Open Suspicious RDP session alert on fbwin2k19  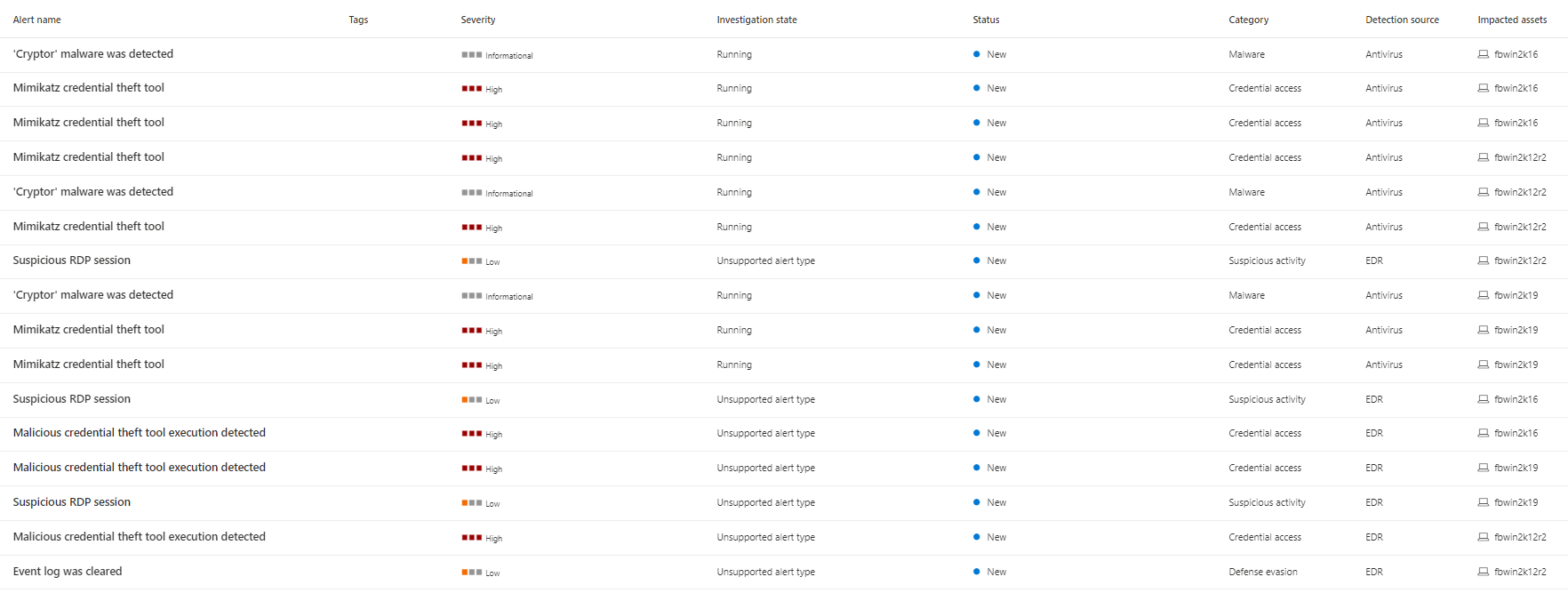click(72, 502)
